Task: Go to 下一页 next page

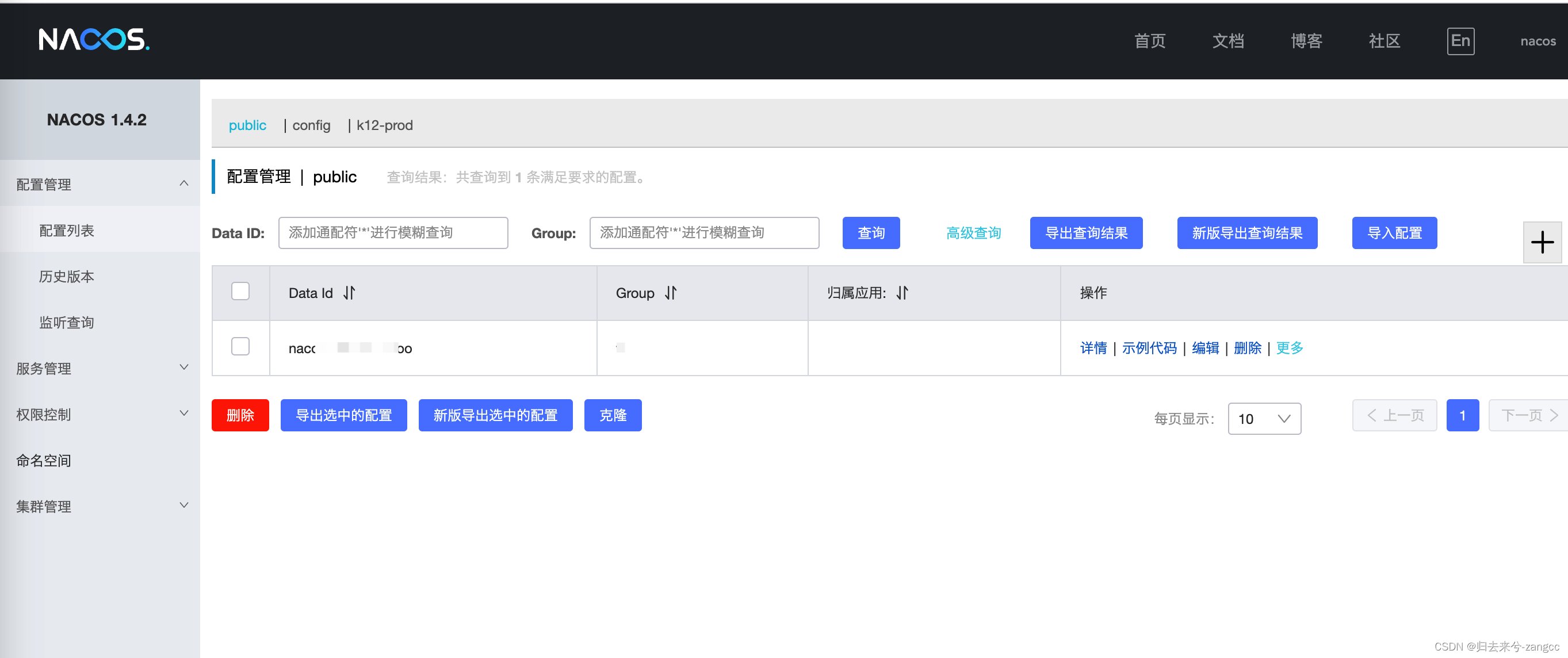Action: click(1528, 415)
